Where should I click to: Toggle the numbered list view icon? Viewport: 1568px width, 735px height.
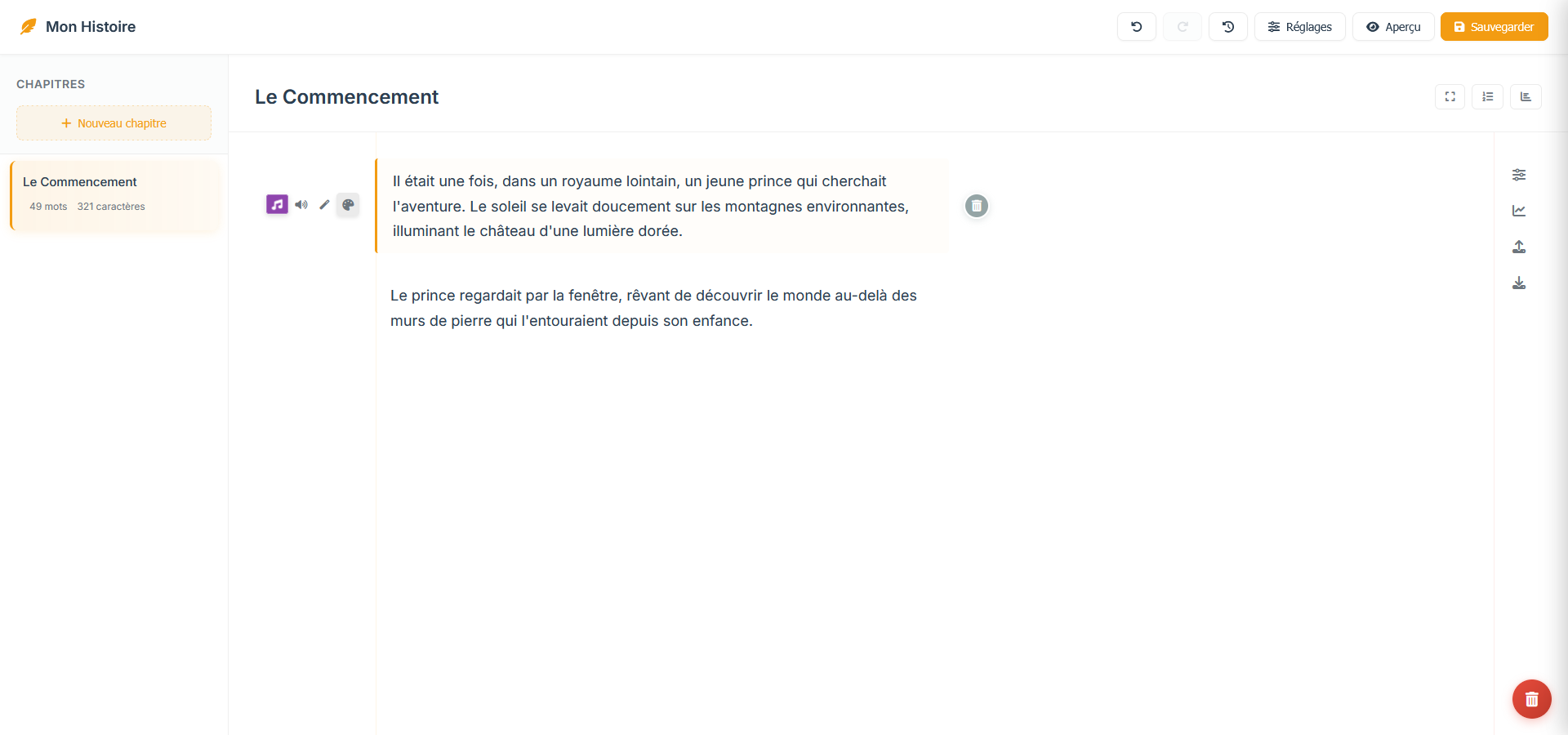[1487, 97]
